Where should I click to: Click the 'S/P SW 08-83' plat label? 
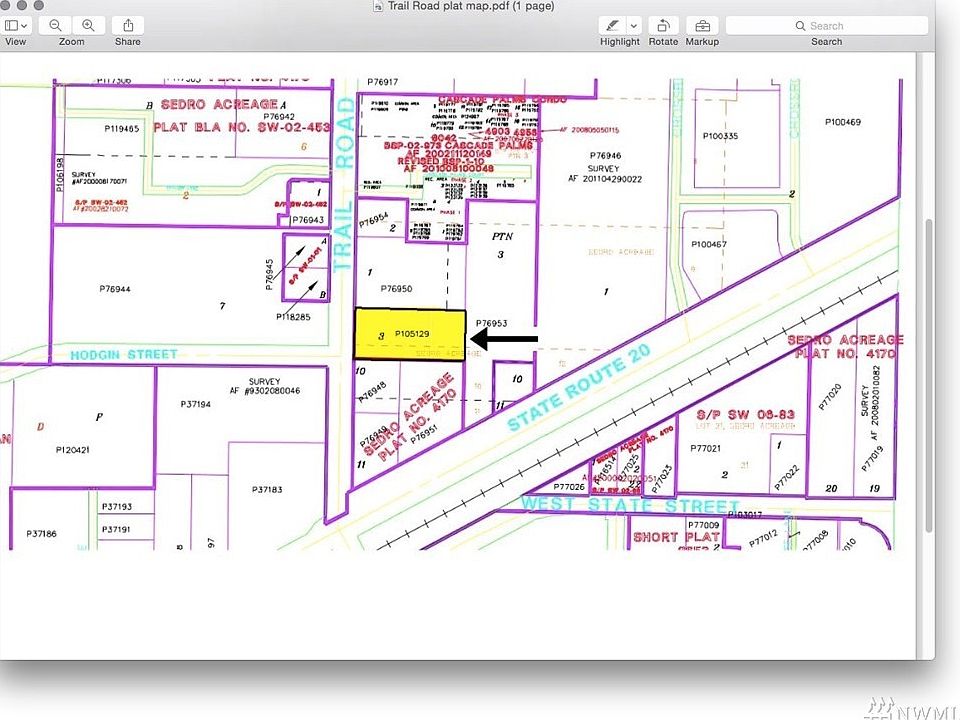pos(745,414)
